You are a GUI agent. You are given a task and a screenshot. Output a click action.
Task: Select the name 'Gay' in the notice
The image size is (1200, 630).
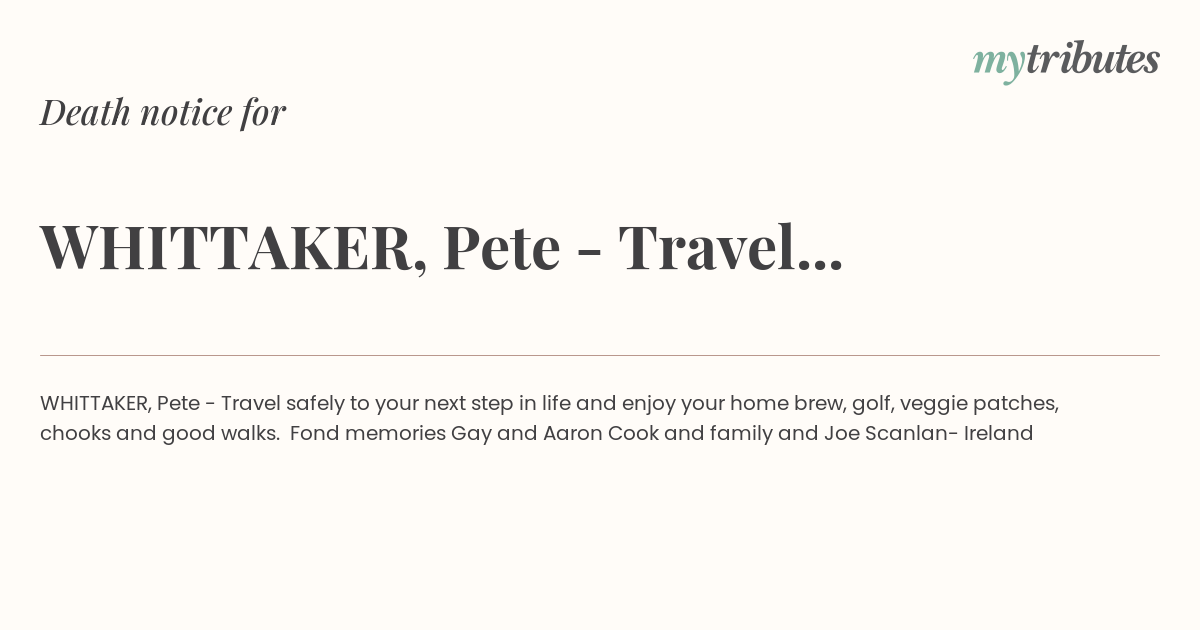(x=472, y=434)
